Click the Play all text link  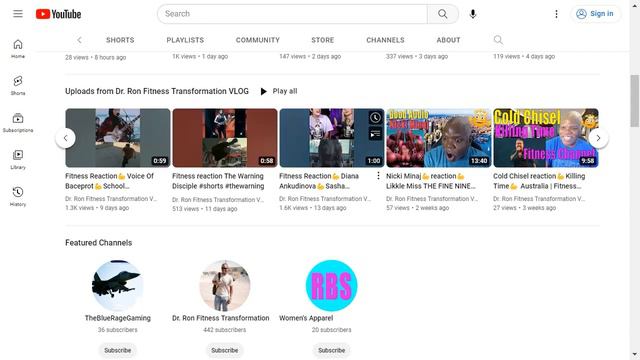tap(285, 91)
